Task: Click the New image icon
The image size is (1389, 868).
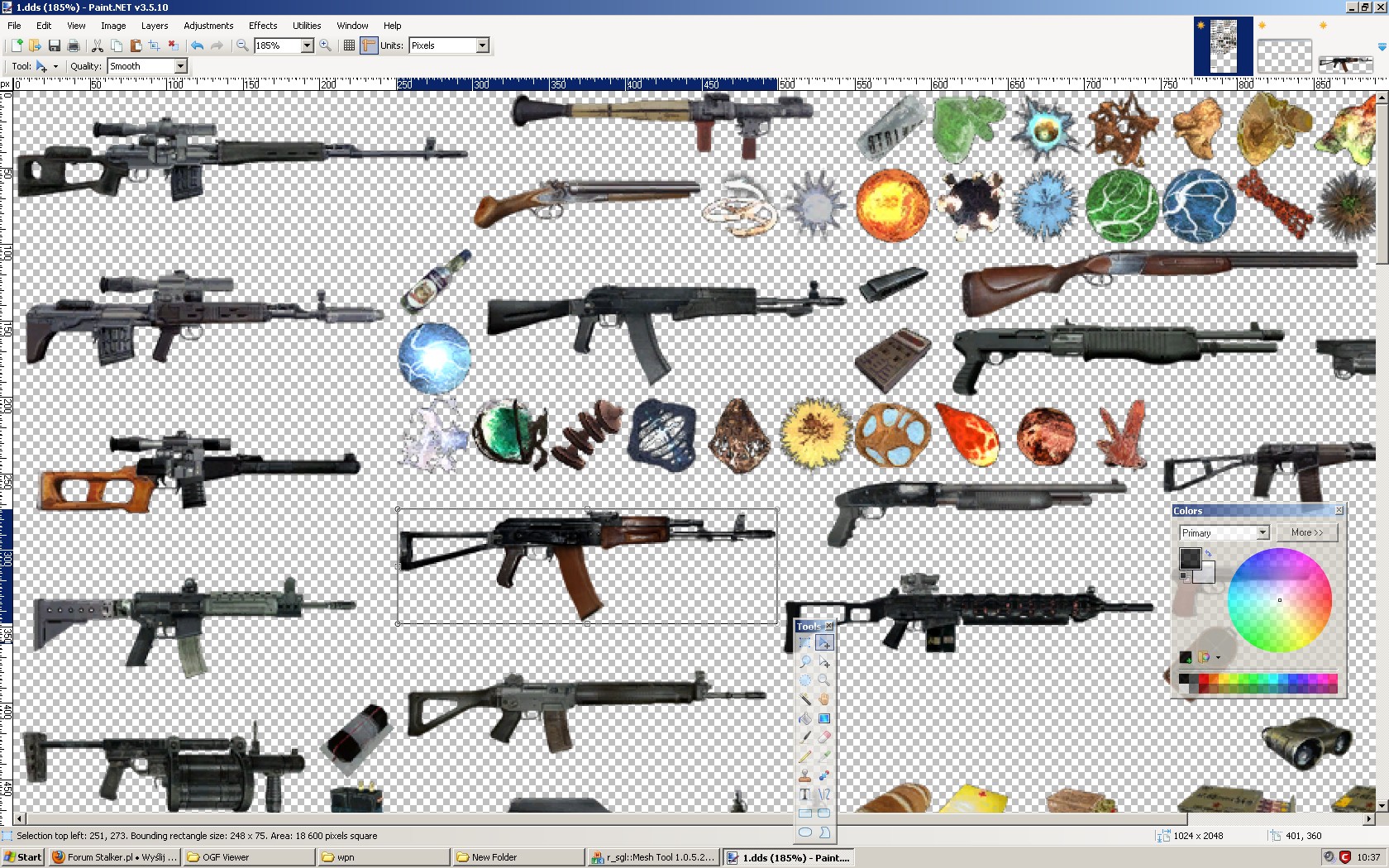Action: 16,45
